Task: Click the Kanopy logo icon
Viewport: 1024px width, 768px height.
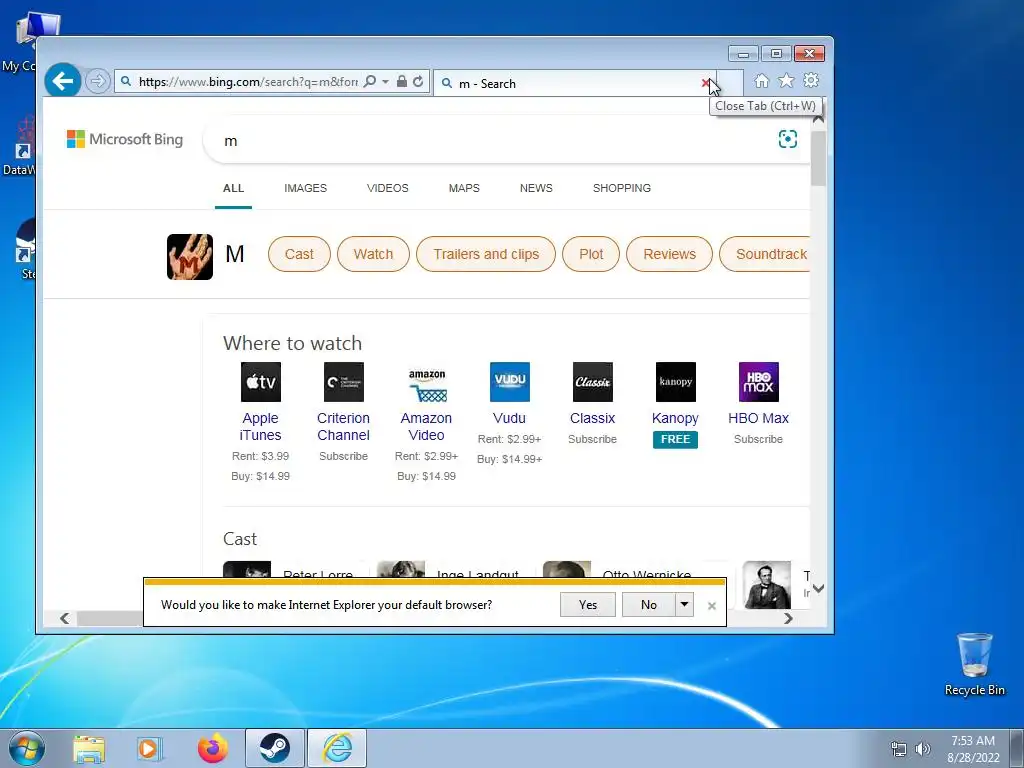Action: point(675,382)
